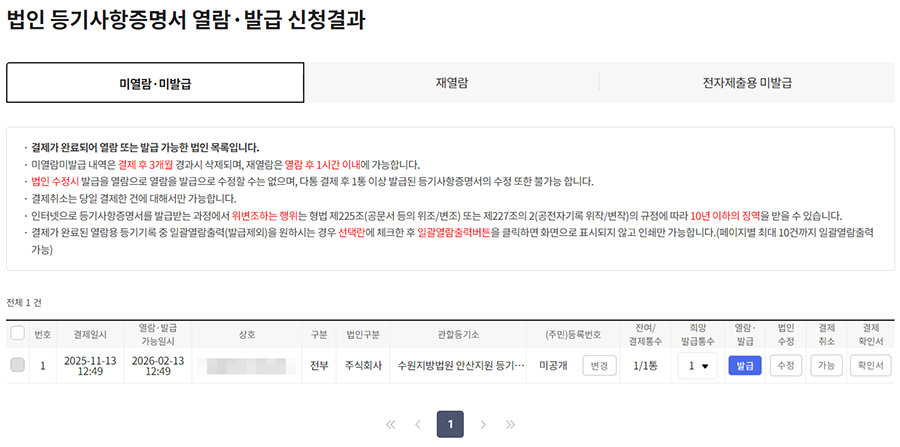Switch to the 재열람 tab
The image size is (900, 447).
(x=452, y=83)
